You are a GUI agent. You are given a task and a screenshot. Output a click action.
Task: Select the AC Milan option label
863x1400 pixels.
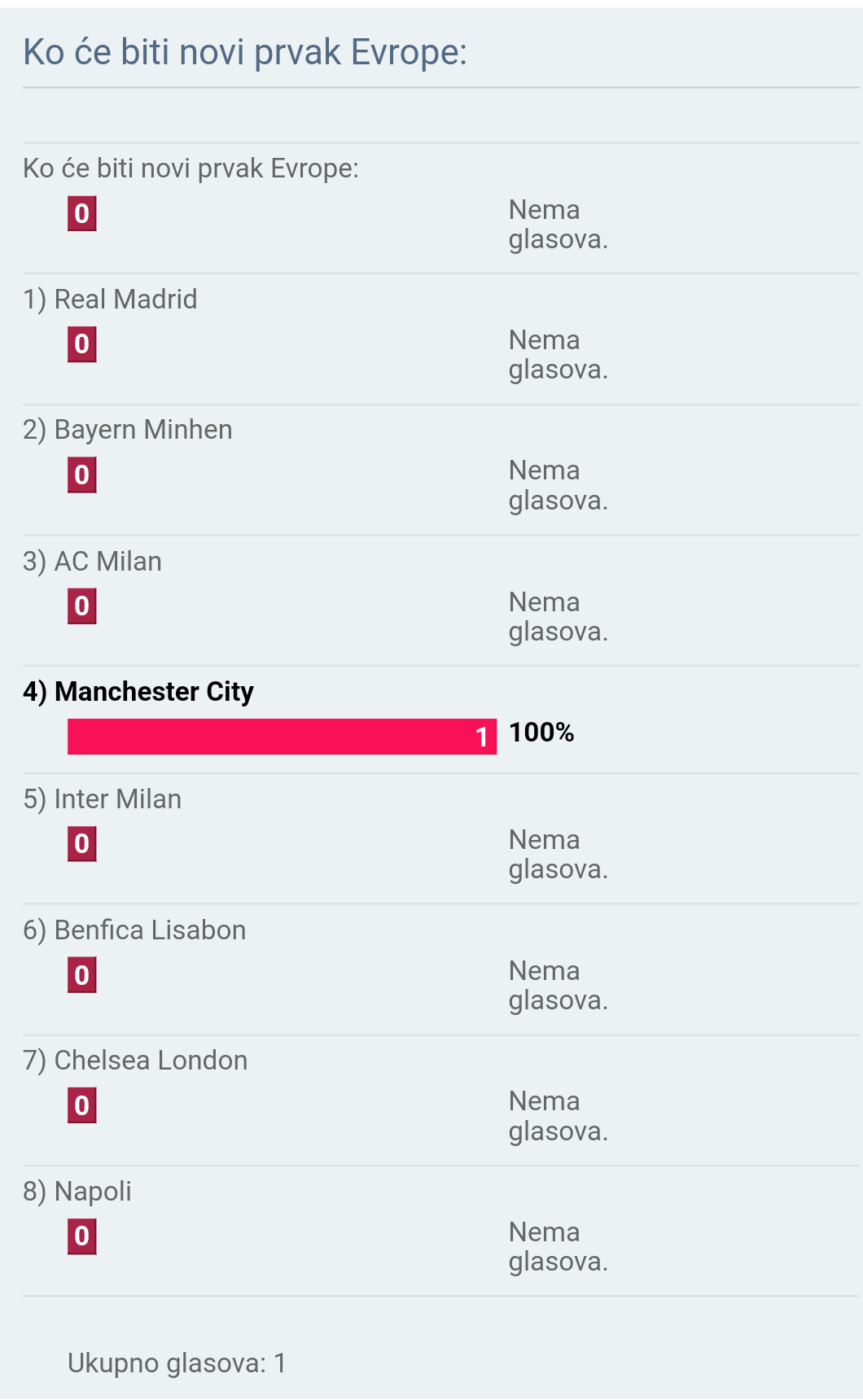tap(92, 562)
